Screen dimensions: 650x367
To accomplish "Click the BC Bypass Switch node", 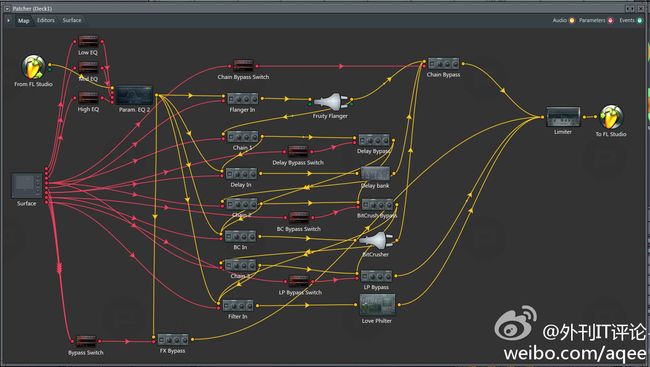I will pyautogui.click(x=299, y=218).
